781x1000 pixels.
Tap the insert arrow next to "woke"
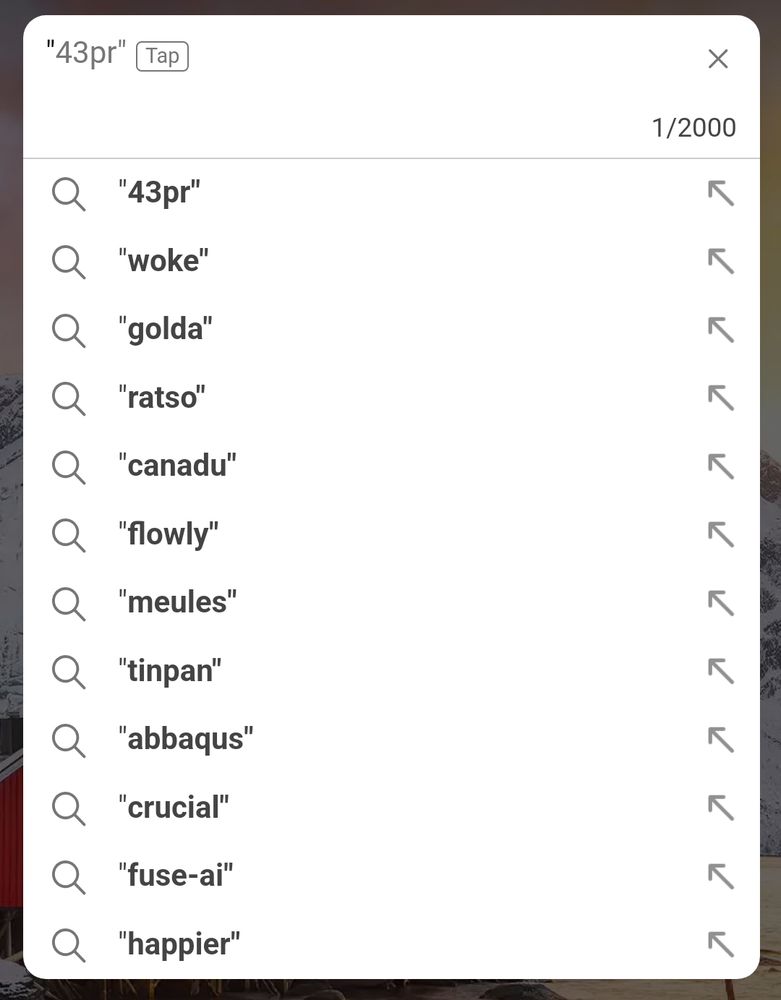[720, 261]
